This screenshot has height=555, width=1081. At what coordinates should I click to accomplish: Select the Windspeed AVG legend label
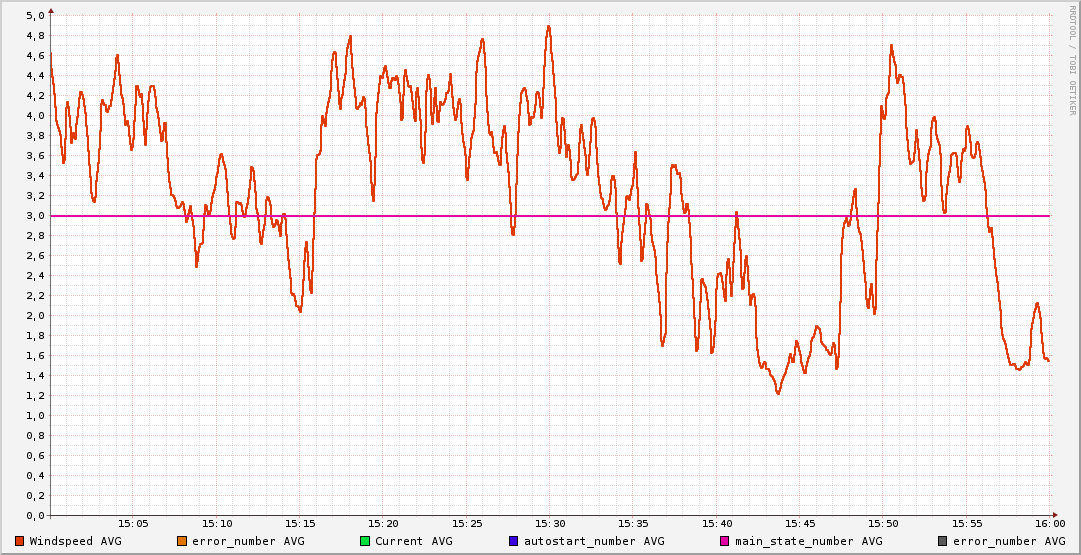point(75,541)
